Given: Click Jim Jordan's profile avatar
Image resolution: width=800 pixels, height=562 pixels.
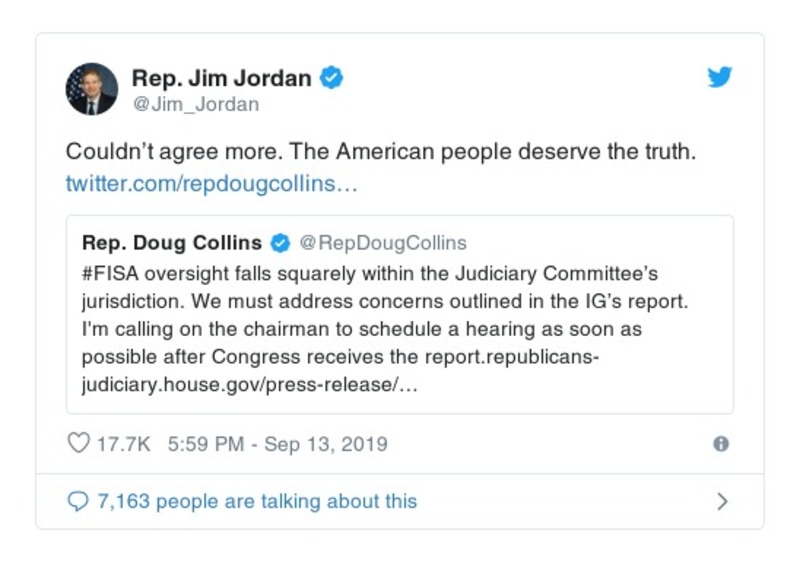Looking at the screenshot, I should pyautogui.click(x=92, y=89).
